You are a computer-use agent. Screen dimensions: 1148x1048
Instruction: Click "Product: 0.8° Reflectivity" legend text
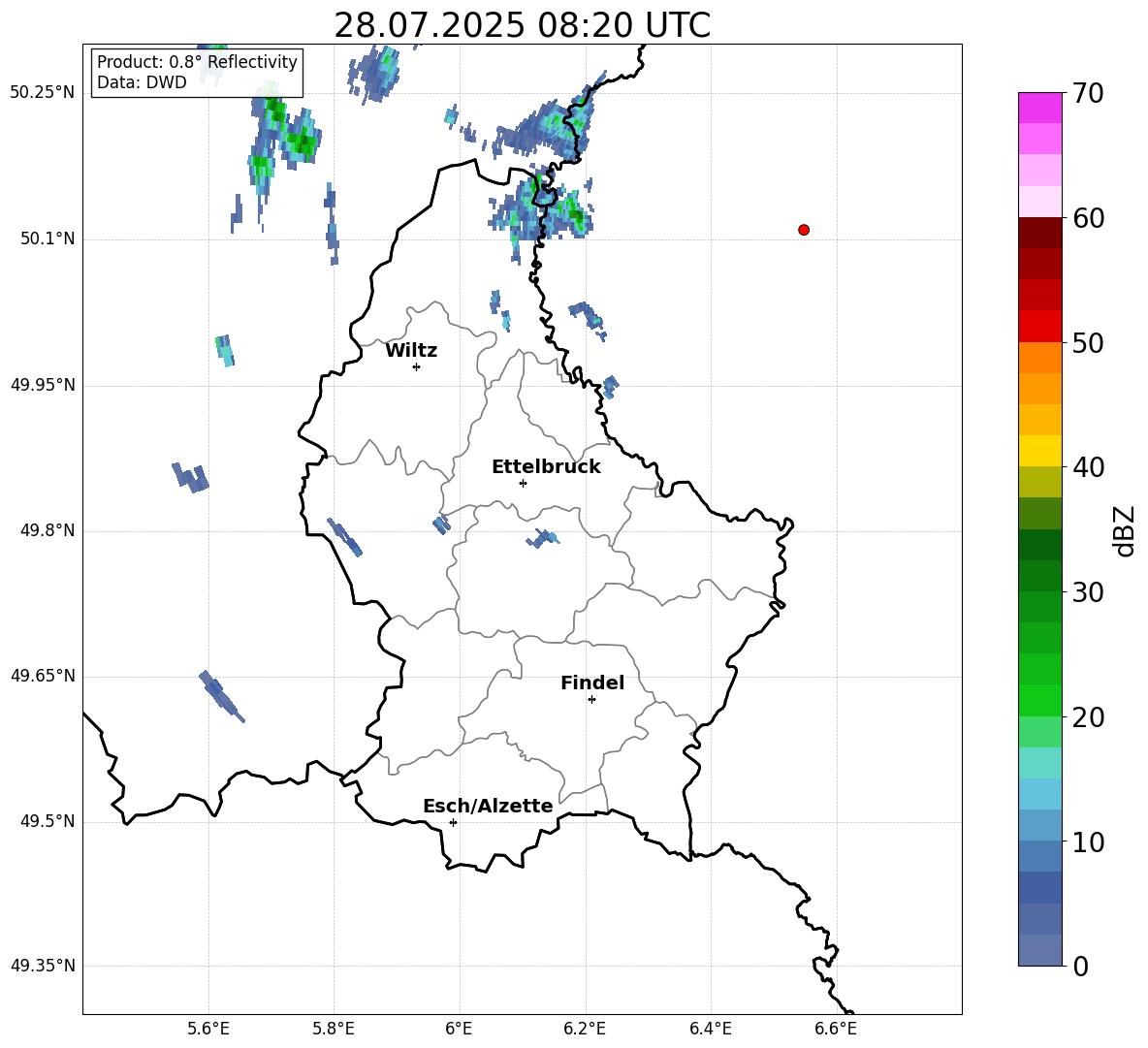tap(197, 62)
